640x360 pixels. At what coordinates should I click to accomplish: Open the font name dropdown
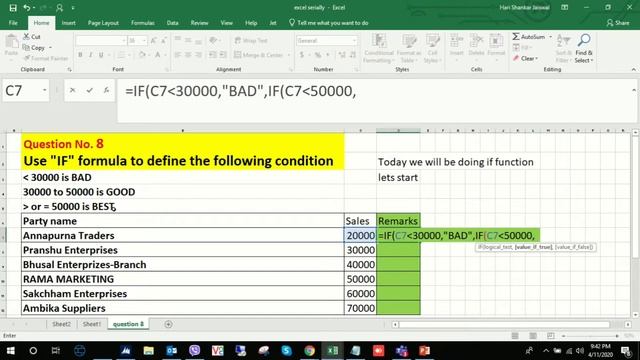(x=123, y=41)
